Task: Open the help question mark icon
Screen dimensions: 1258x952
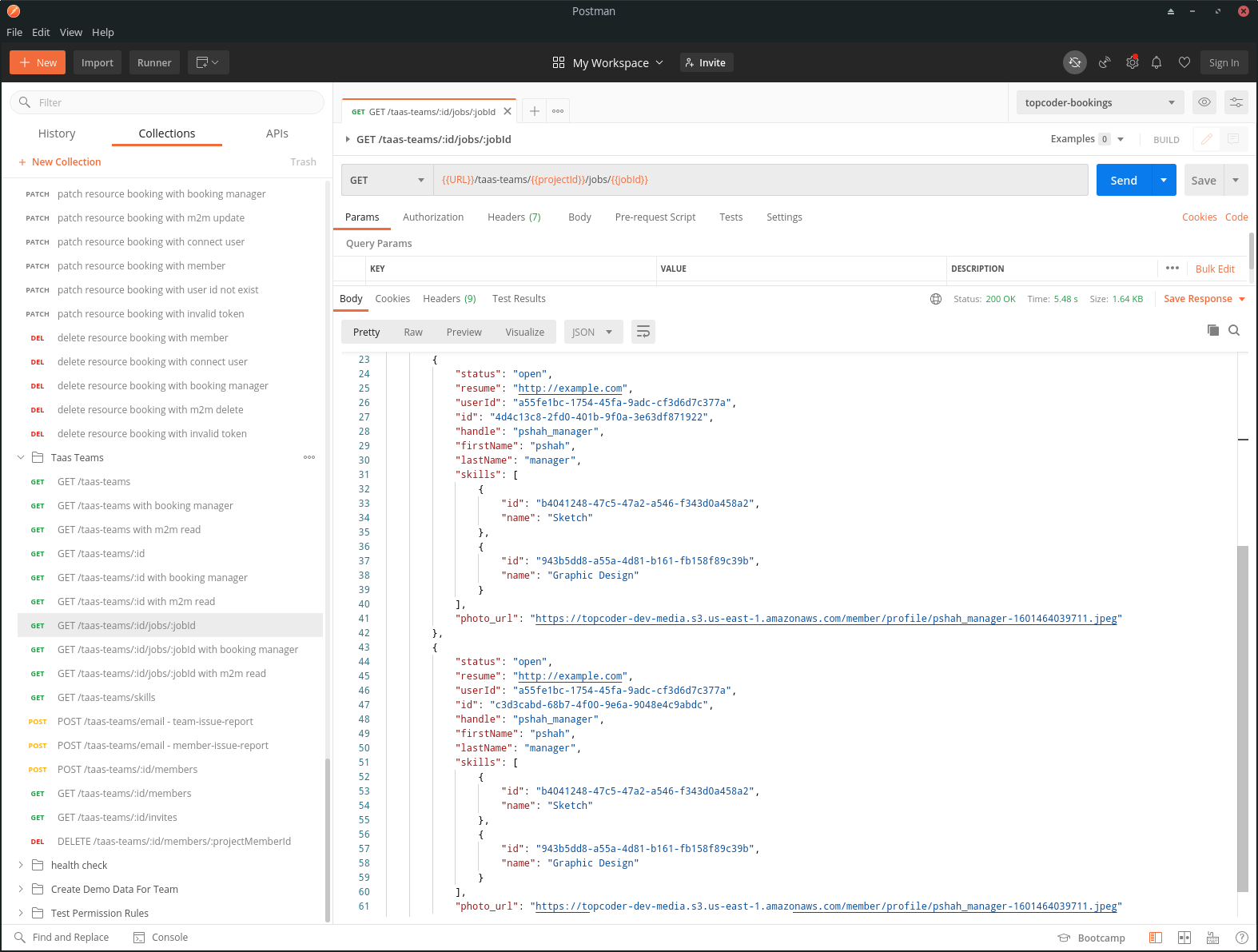Action: [x=1241, y=938]
